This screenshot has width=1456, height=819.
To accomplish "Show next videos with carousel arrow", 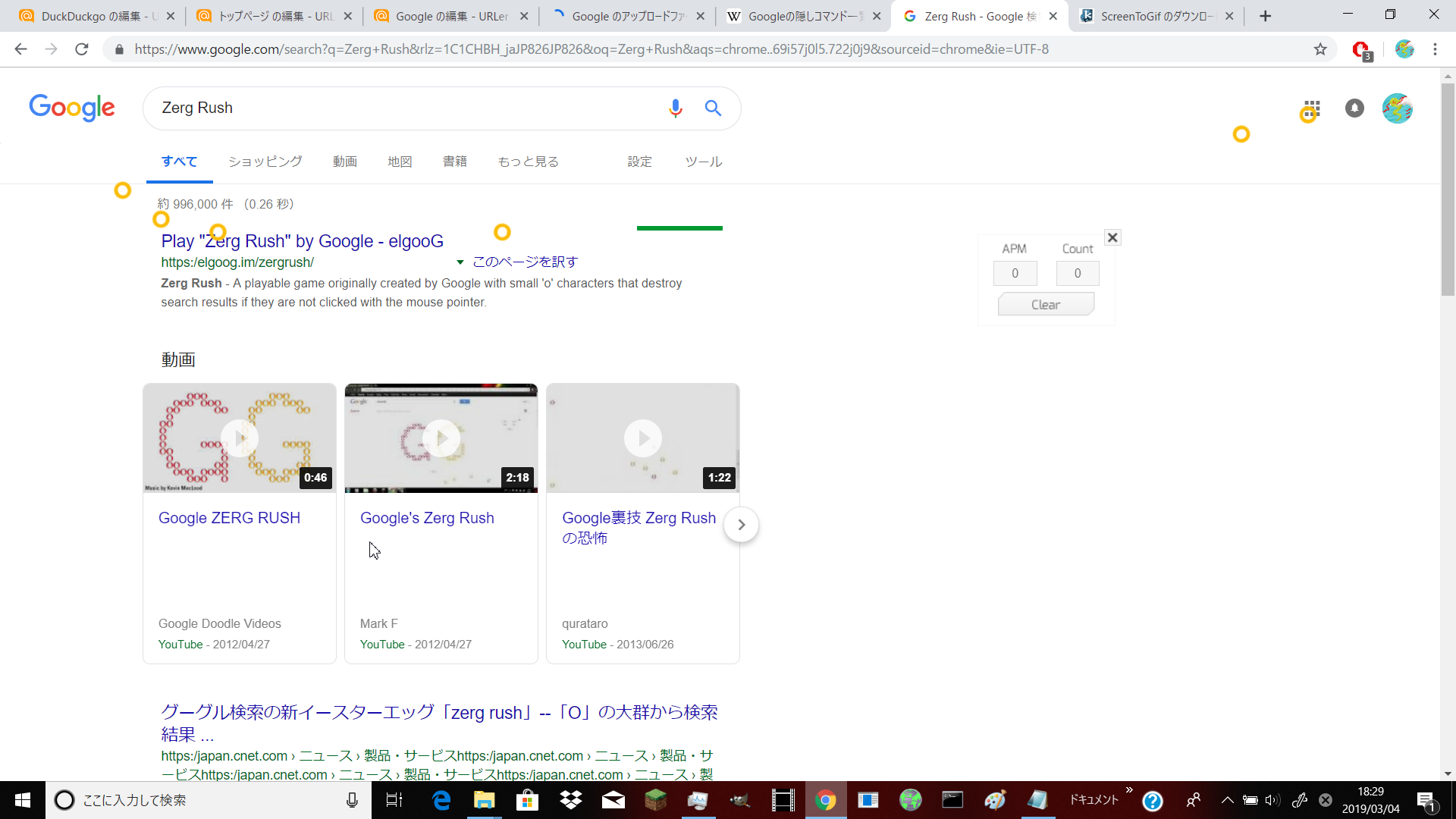I will point(741,525).
